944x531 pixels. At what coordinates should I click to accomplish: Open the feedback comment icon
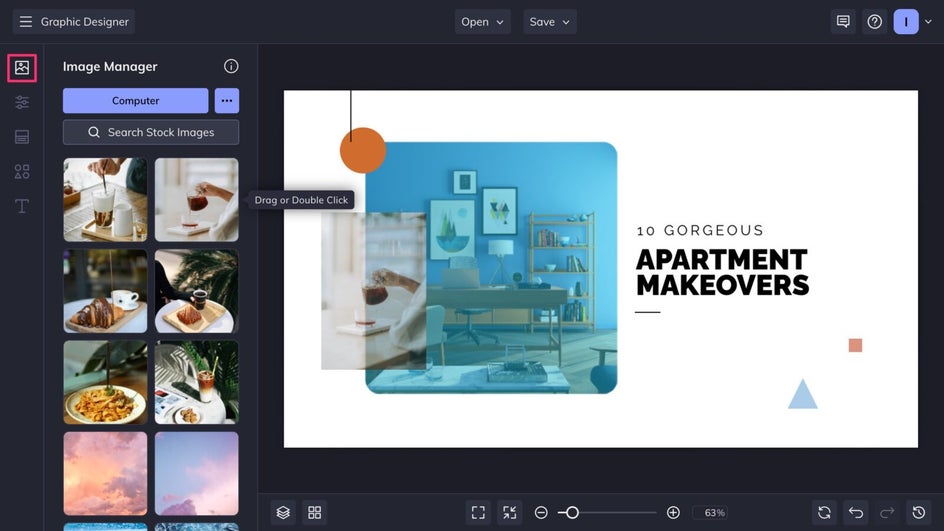(x=843, y=22)
